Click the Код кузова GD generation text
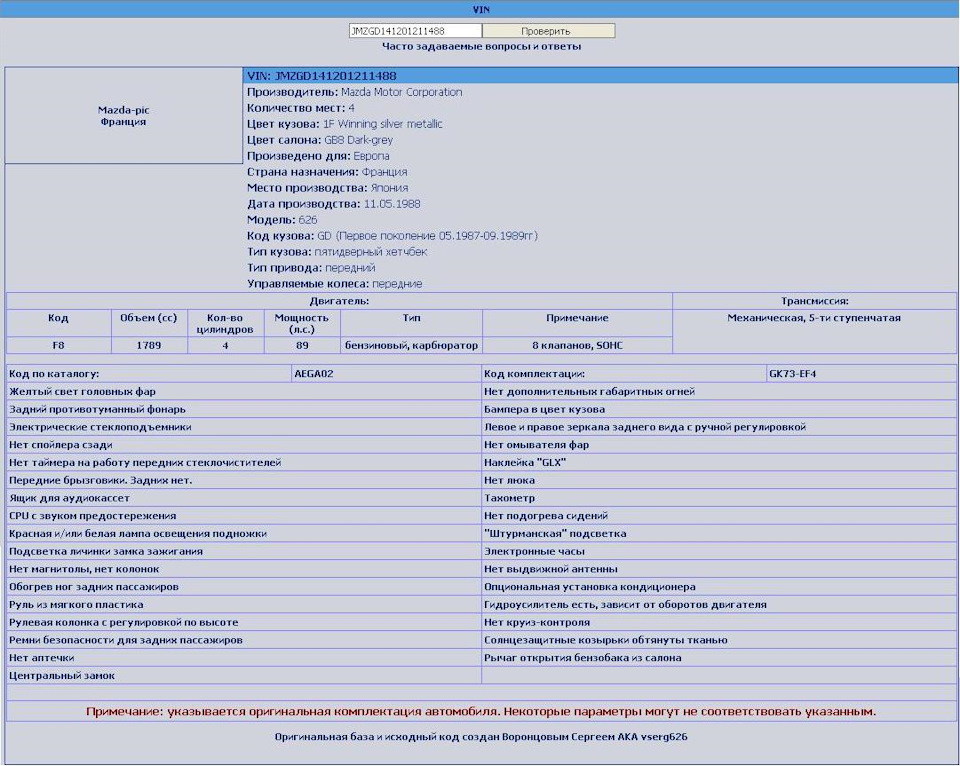Screen dimensions: 960x766 coord(392,236)
